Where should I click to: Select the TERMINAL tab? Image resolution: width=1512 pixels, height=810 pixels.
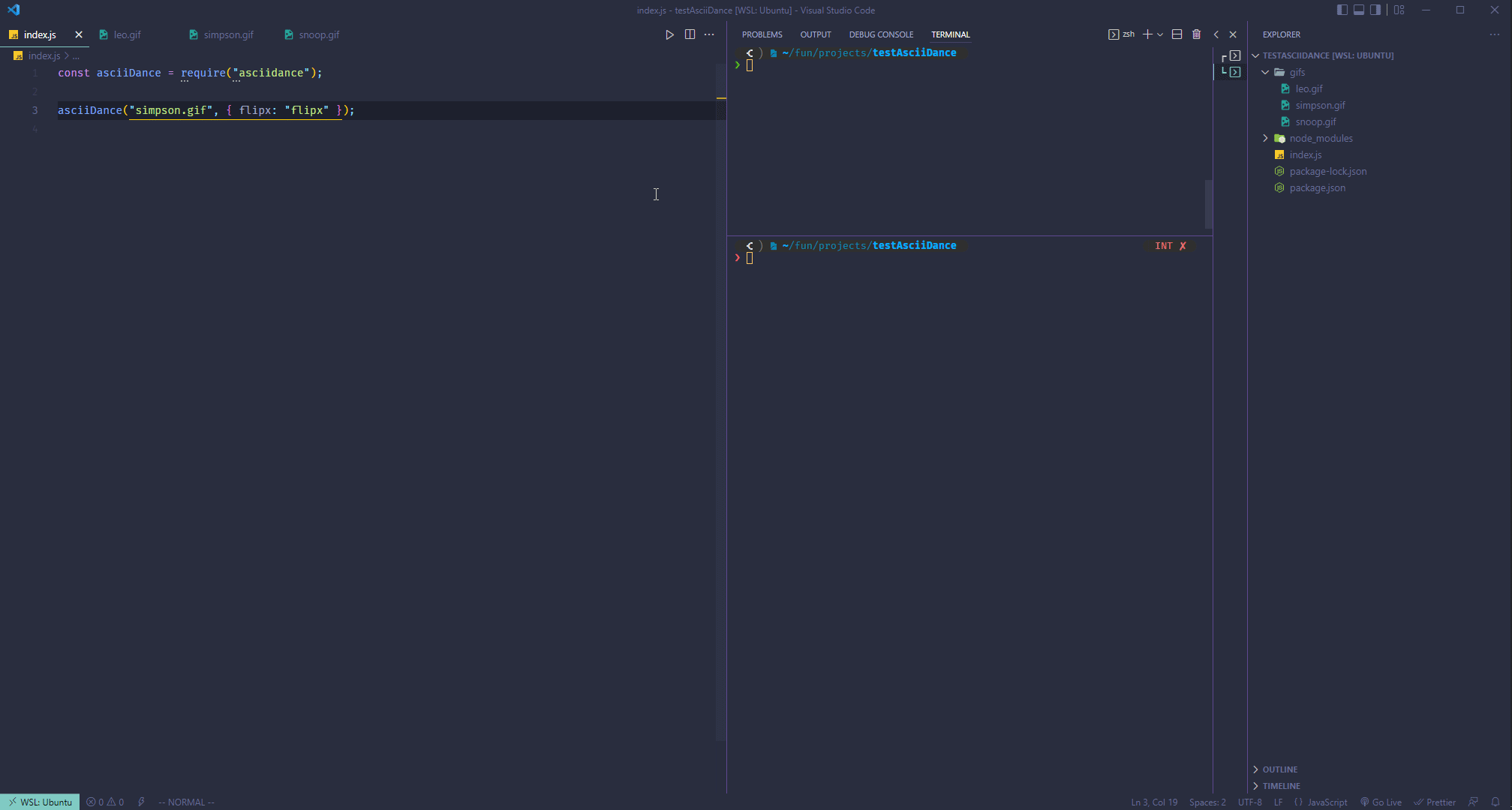(x=951, y=34)
